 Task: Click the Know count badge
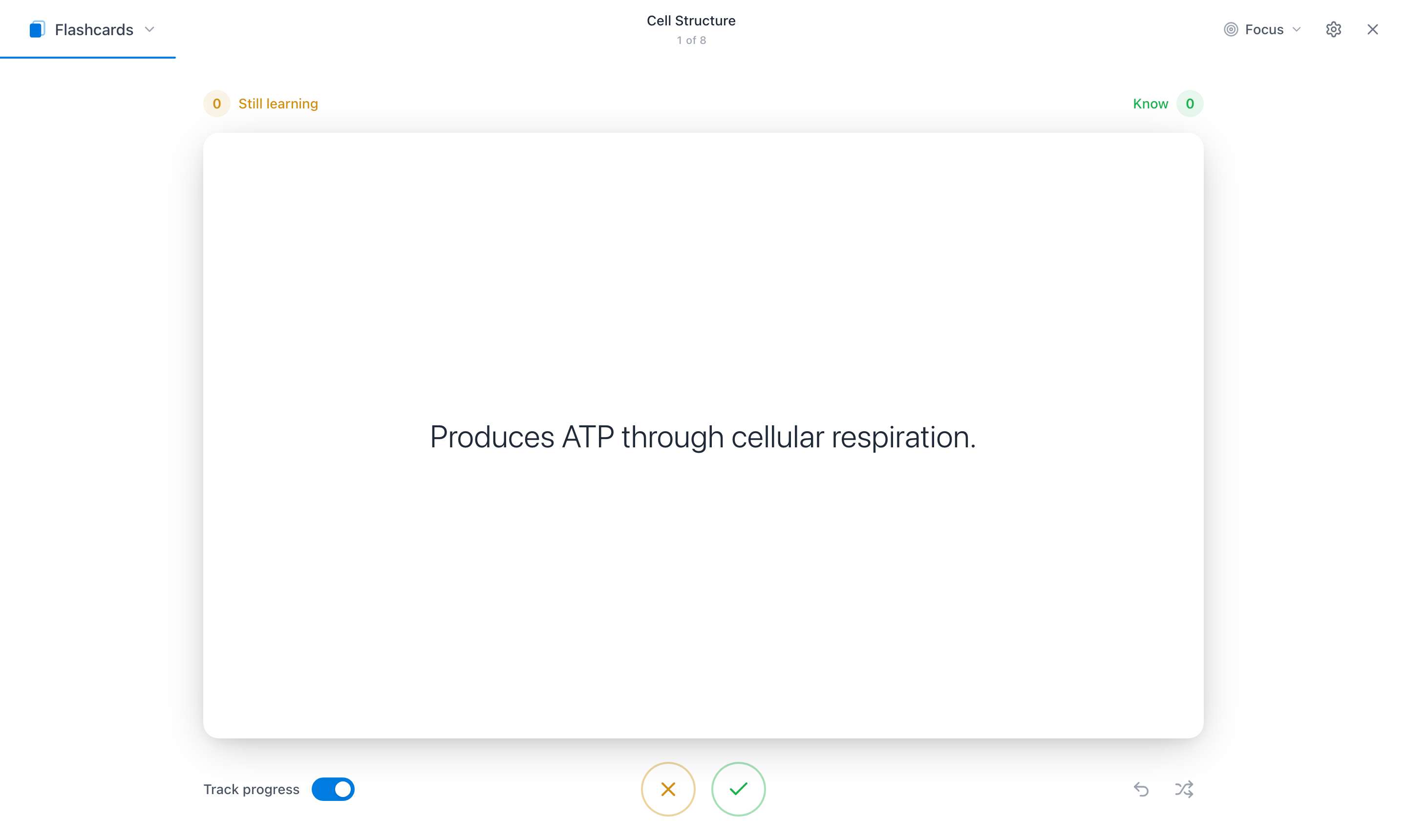1189,104
